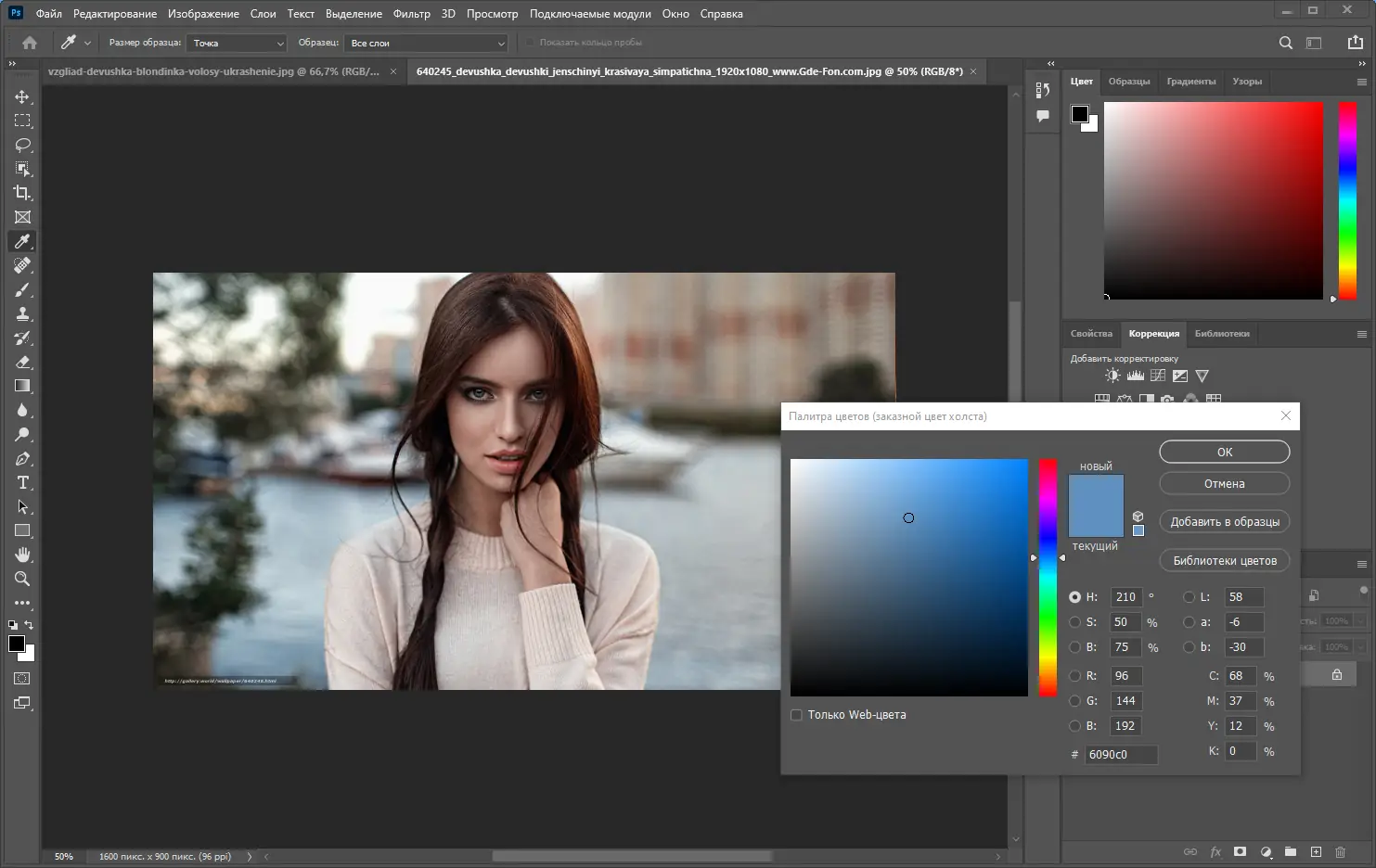Select the Move tool
Screen dimensions: 1376x868
22,96
